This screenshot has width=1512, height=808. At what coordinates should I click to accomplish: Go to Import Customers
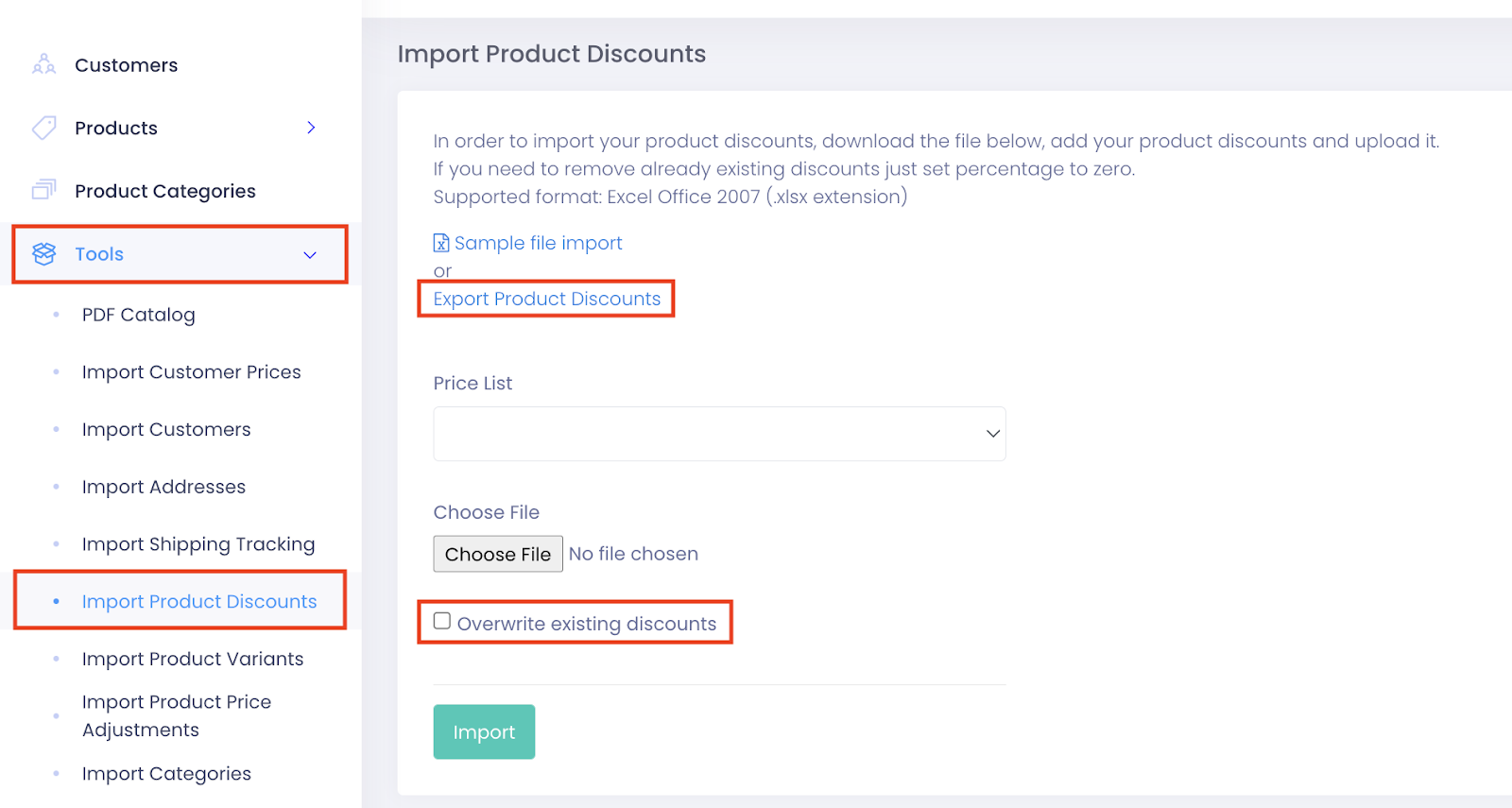(x=166, y=430)
